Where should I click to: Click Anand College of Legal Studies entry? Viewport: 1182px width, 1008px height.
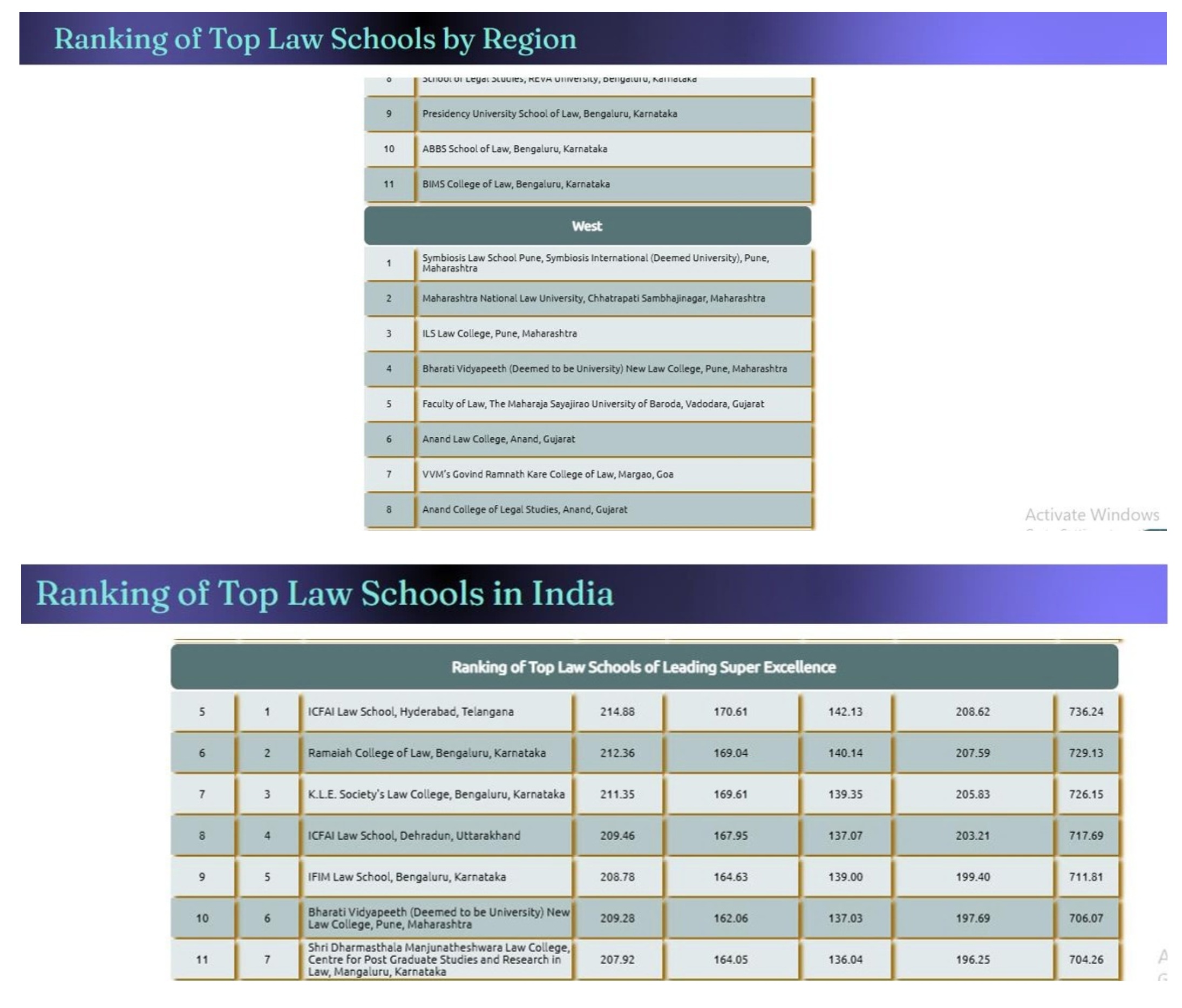524,510
